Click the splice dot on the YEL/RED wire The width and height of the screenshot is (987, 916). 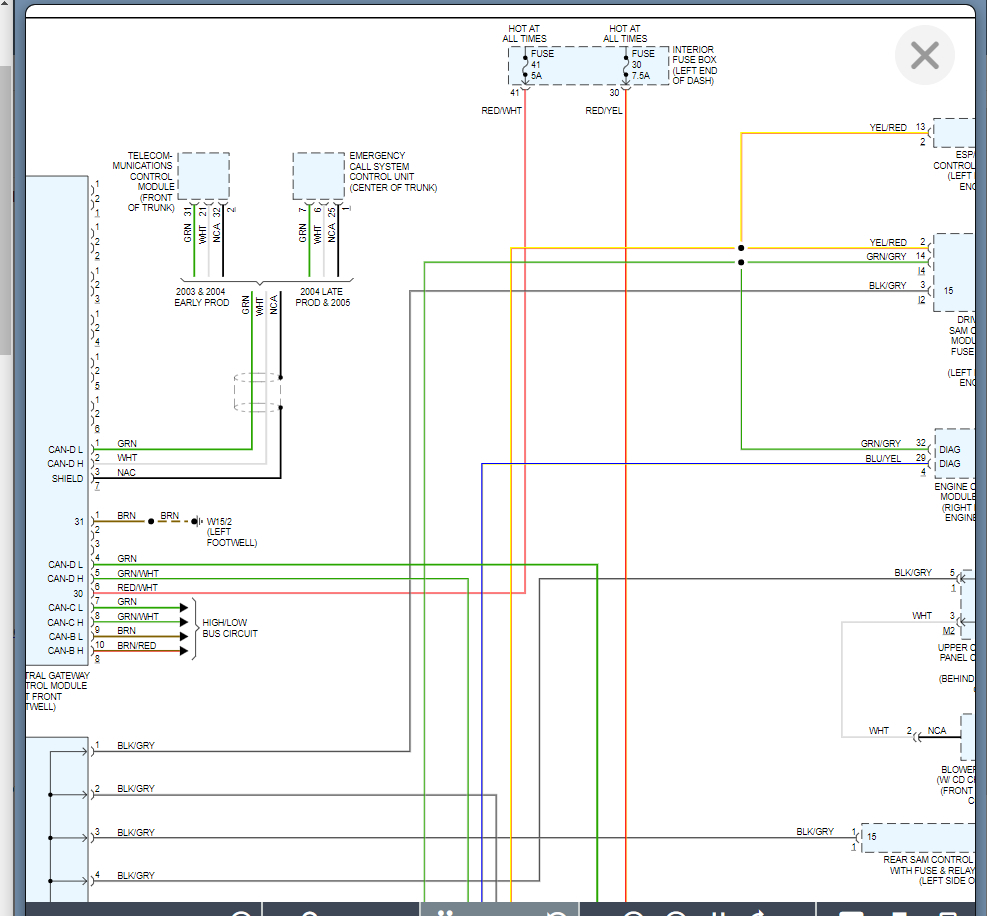[x=741, y=248]
